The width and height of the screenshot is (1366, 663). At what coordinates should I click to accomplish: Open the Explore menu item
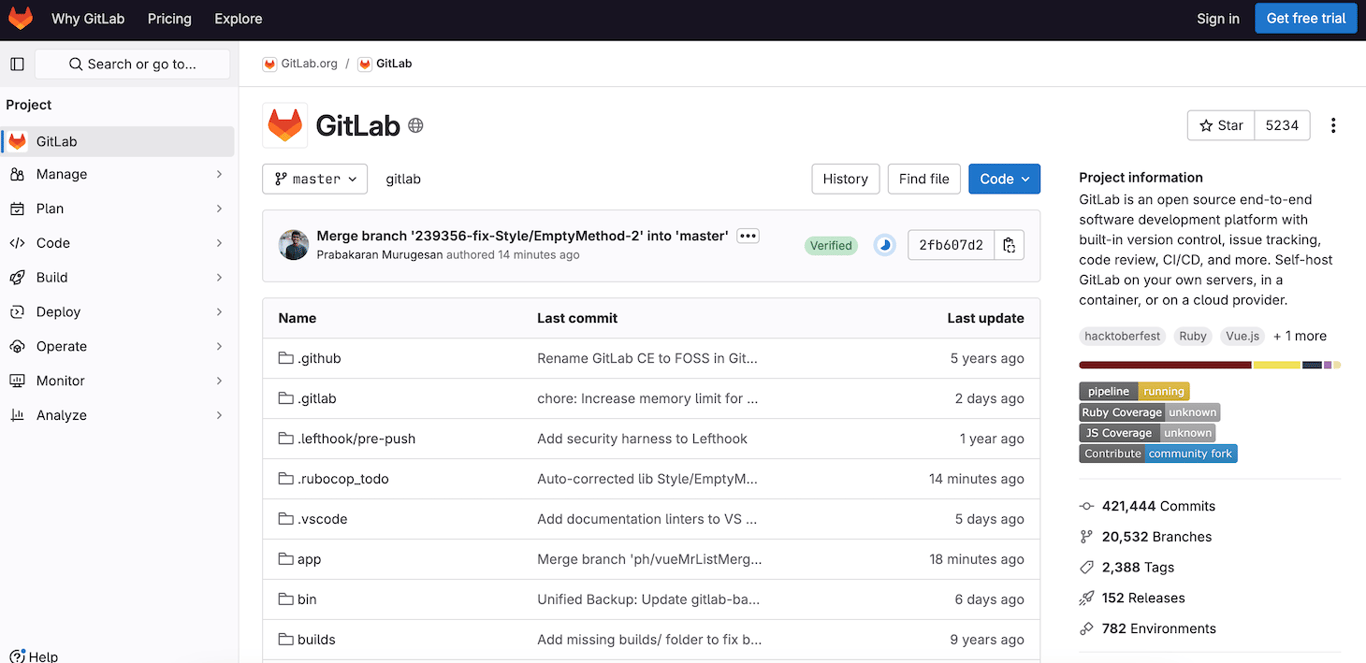point(237,18)
